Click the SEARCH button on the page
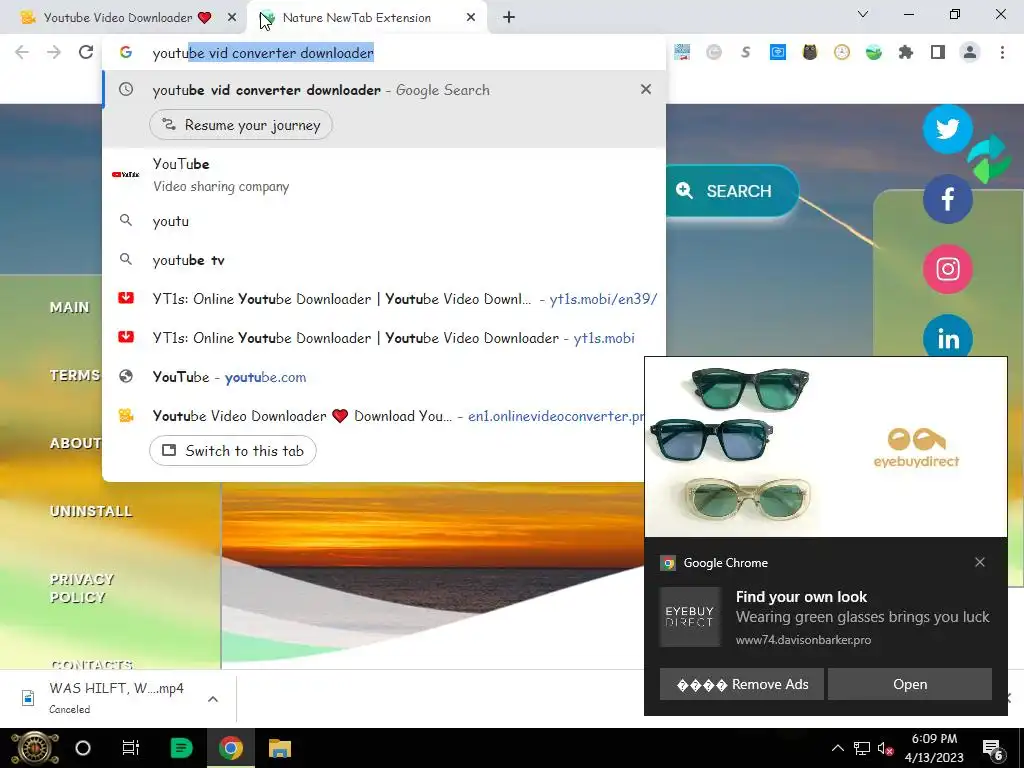Screen dimensions: 1024x768 (731, 191)
